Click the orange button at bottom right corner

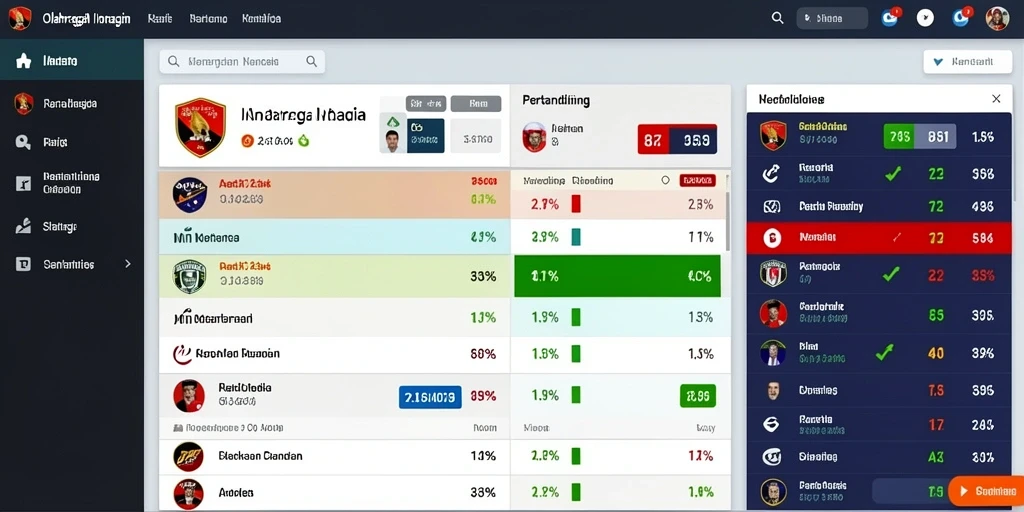986,490
